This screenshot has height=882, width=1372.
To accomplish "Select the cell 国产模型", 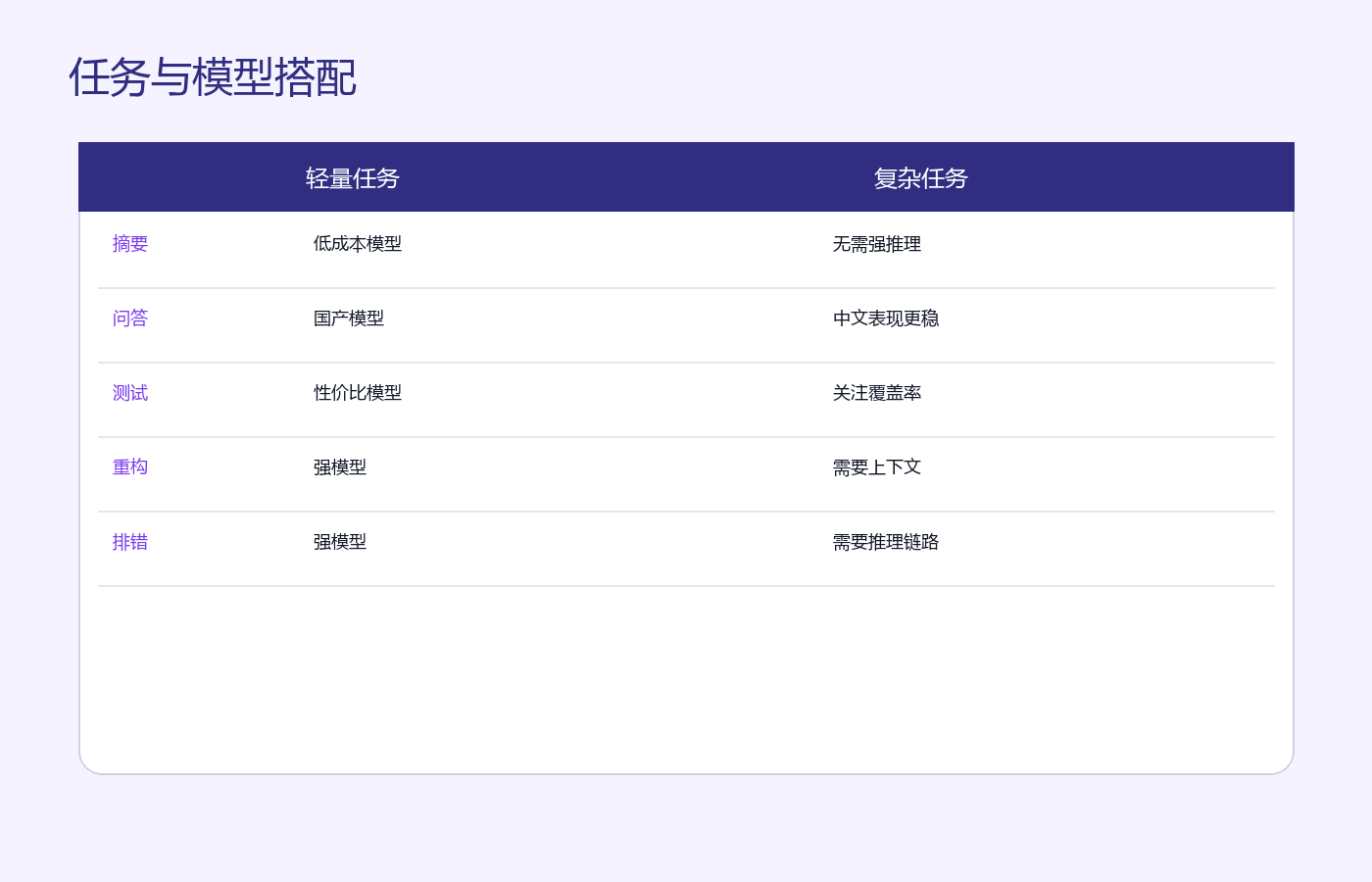I will click(x=349, y=318).
